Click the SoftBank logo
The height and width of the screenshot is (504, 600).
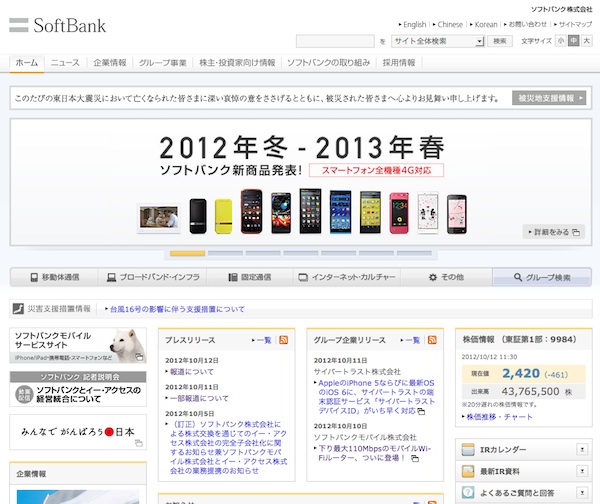point(57,26)
